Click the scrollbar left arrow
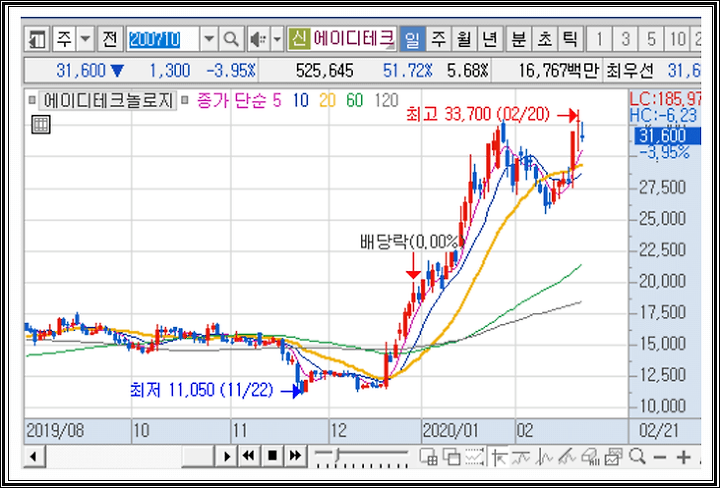720x488 pixels. pos(34,456)
